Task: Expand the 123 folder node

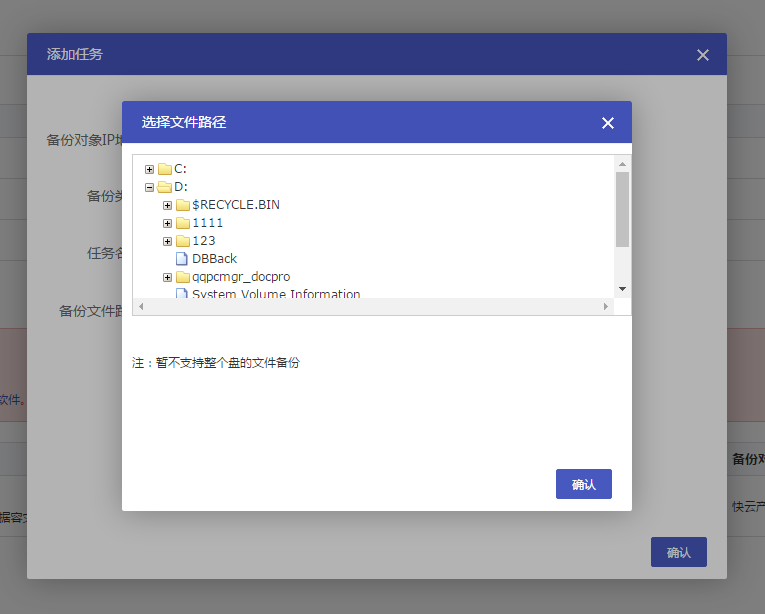Action: (x=168, y=241)
